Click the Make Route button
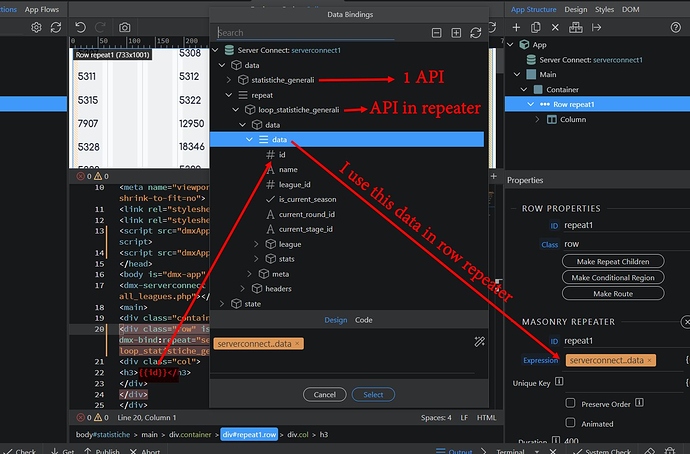This screenshot has width=690, height=454. click(x=613, y=293)
